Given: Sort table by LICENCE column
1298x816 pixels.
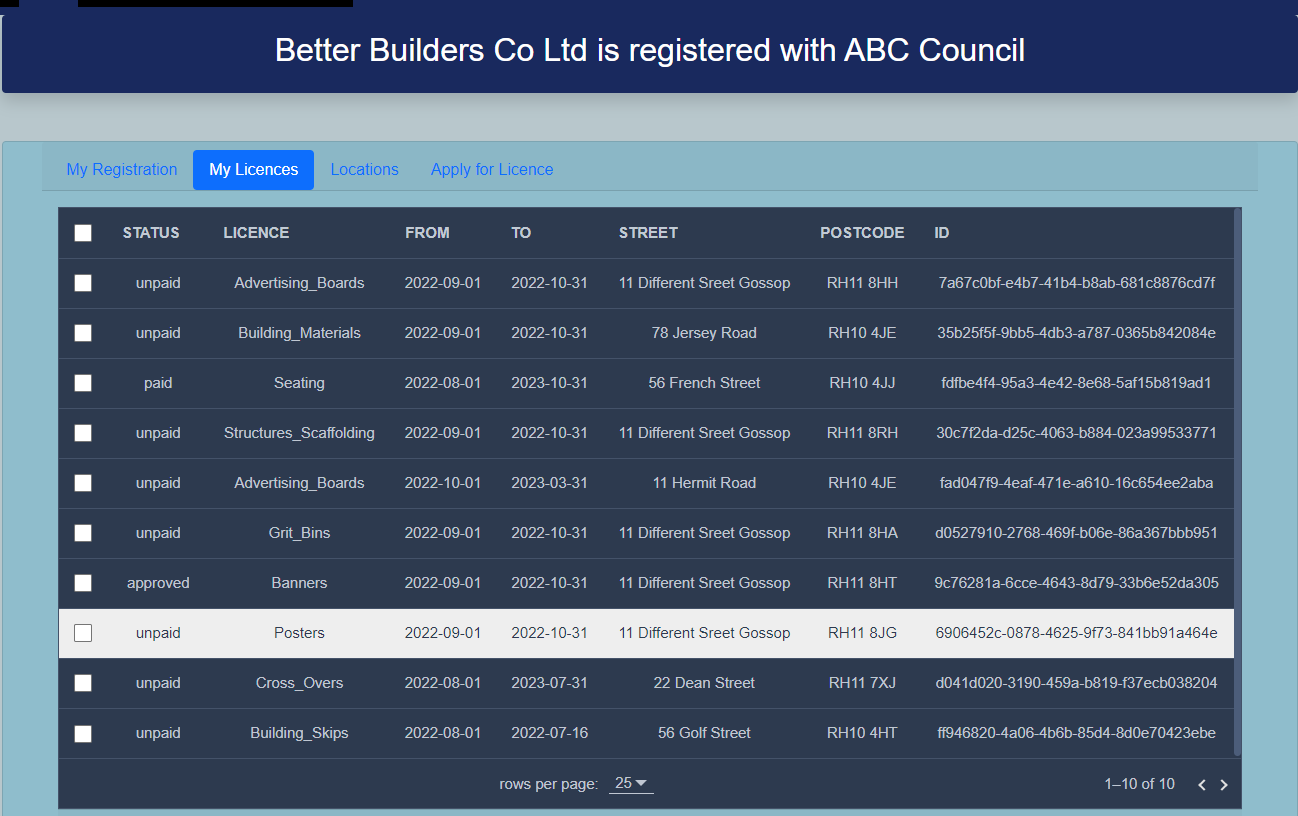Looking at the screenshot, I should (256, 233).
